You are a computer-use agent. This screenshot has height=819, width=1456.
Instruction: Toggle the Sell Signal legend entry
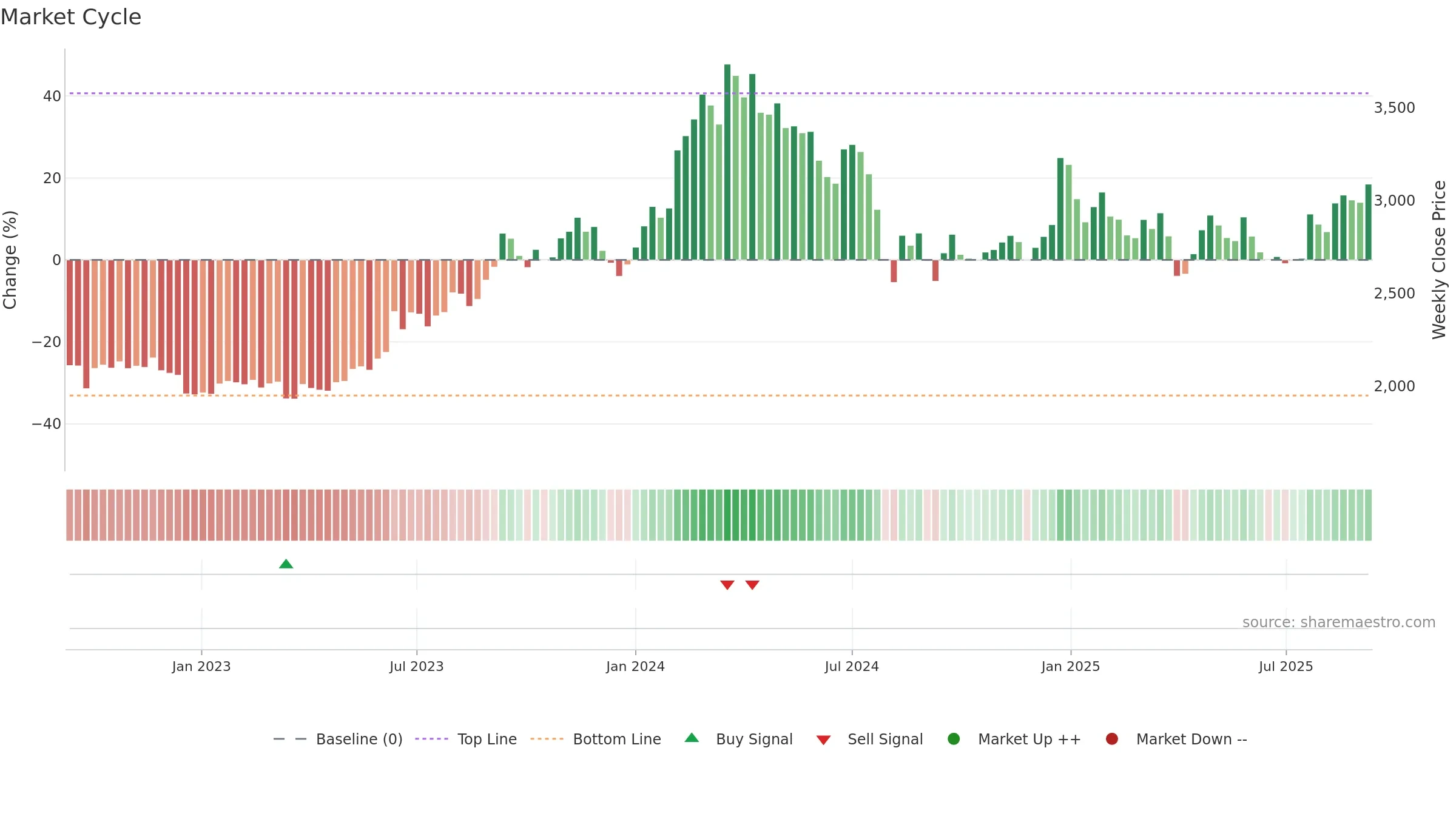point(869,739)
